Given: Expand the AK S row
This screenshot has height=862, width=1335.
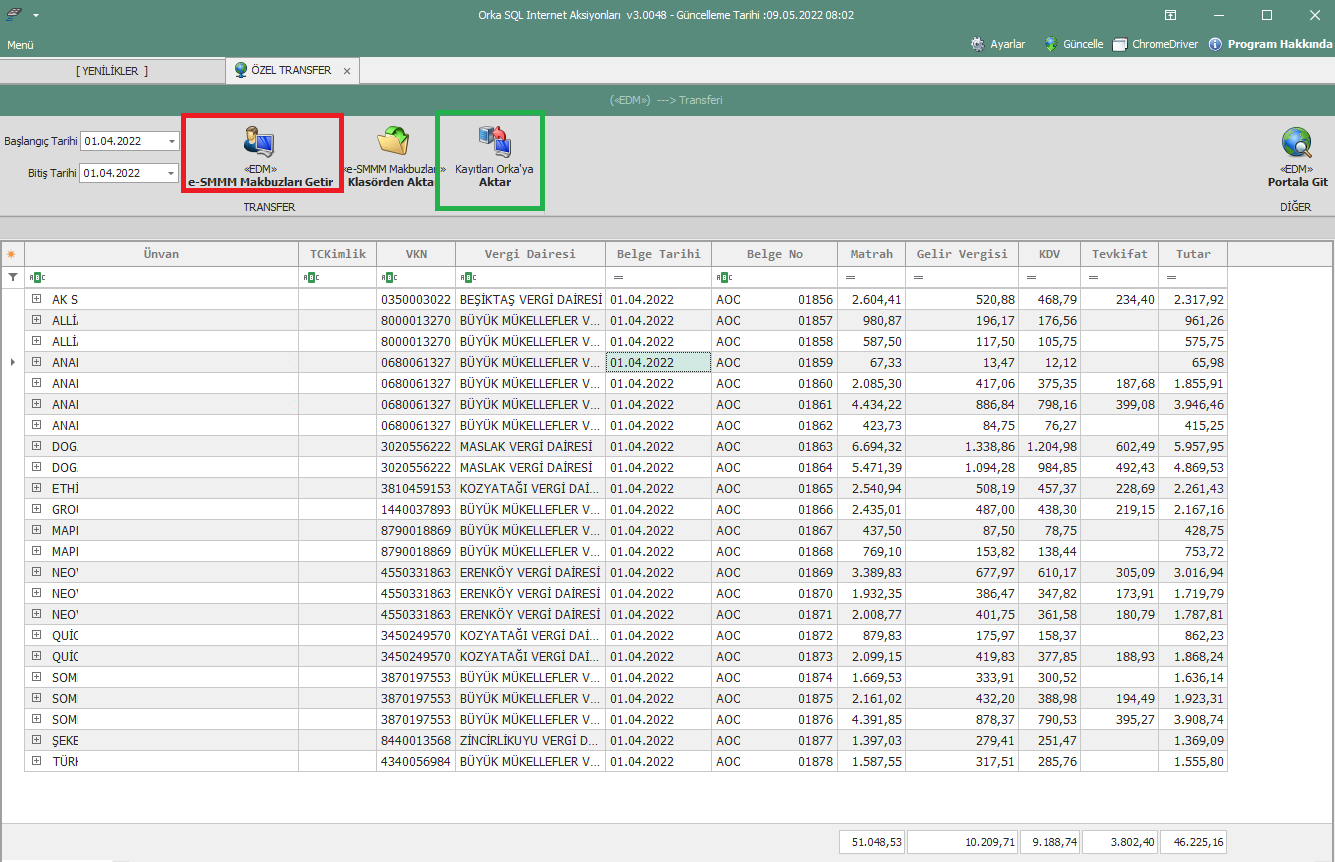Looking at the screenshot, I should pos(36,299).
